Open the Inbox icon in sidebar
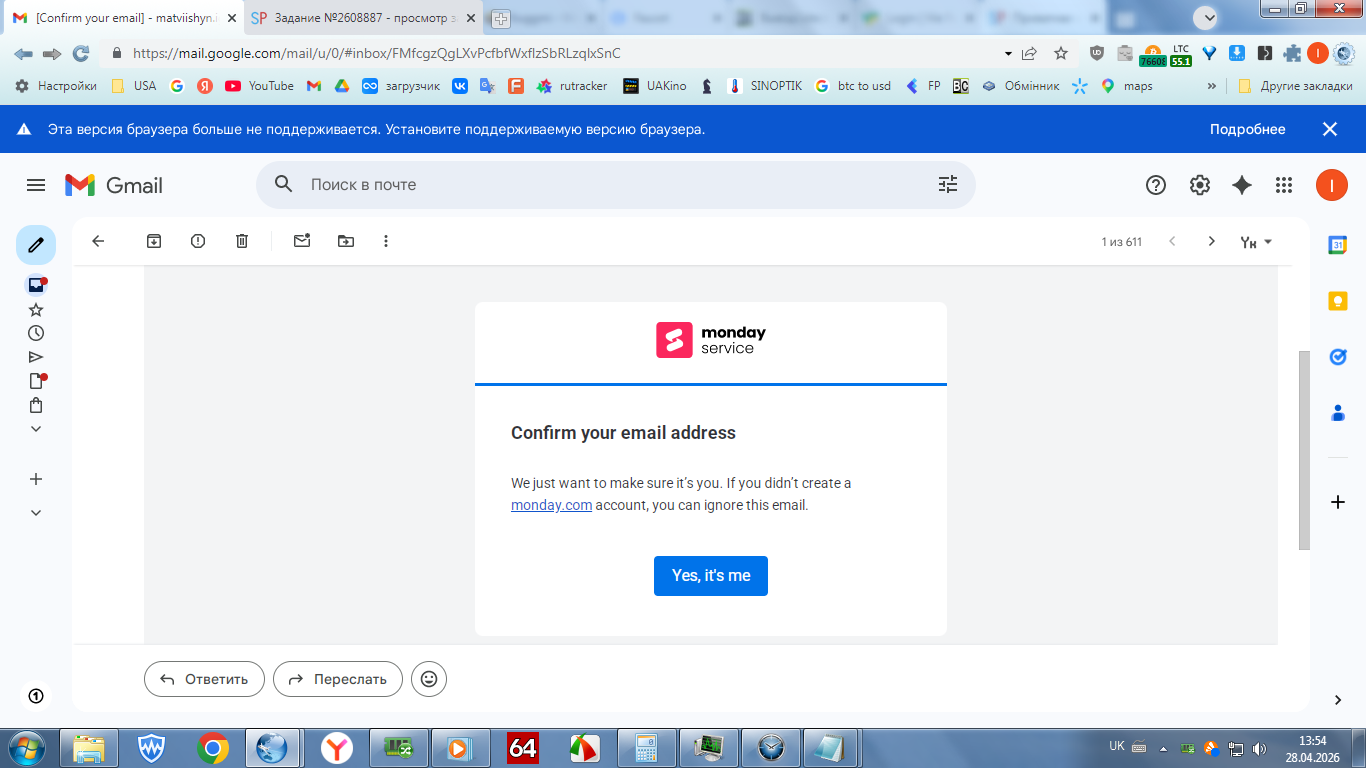Image resolution: width=1366 pixels, height=768 pixels. click(x=36, y=285)
